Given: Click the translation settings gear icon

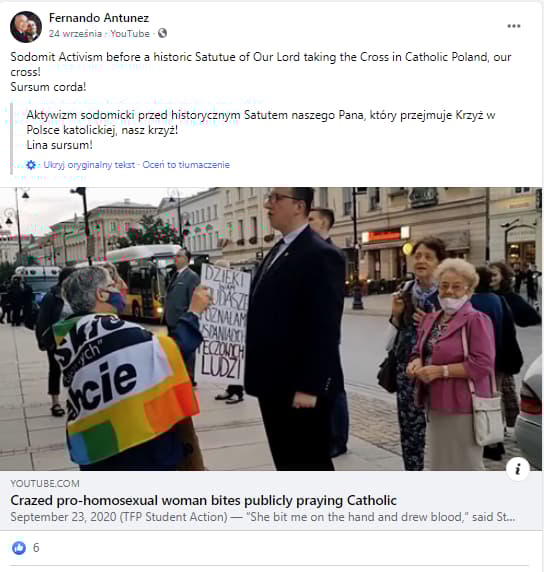Looking at the screenshot, I should pos(31,165).
